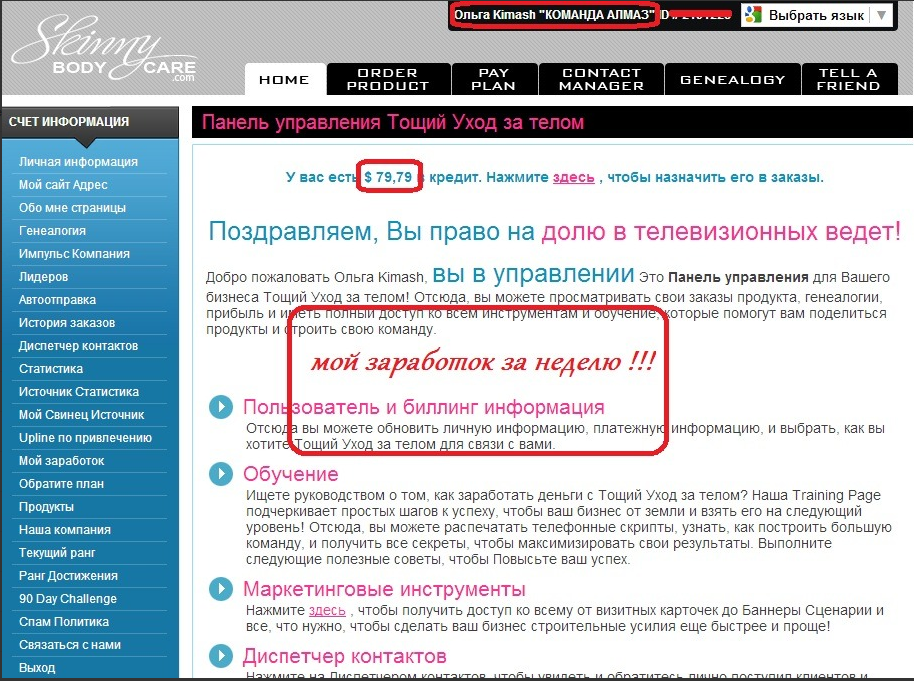
Task: Select Генеалогия in the sidebar
Action: click(52, 231)
